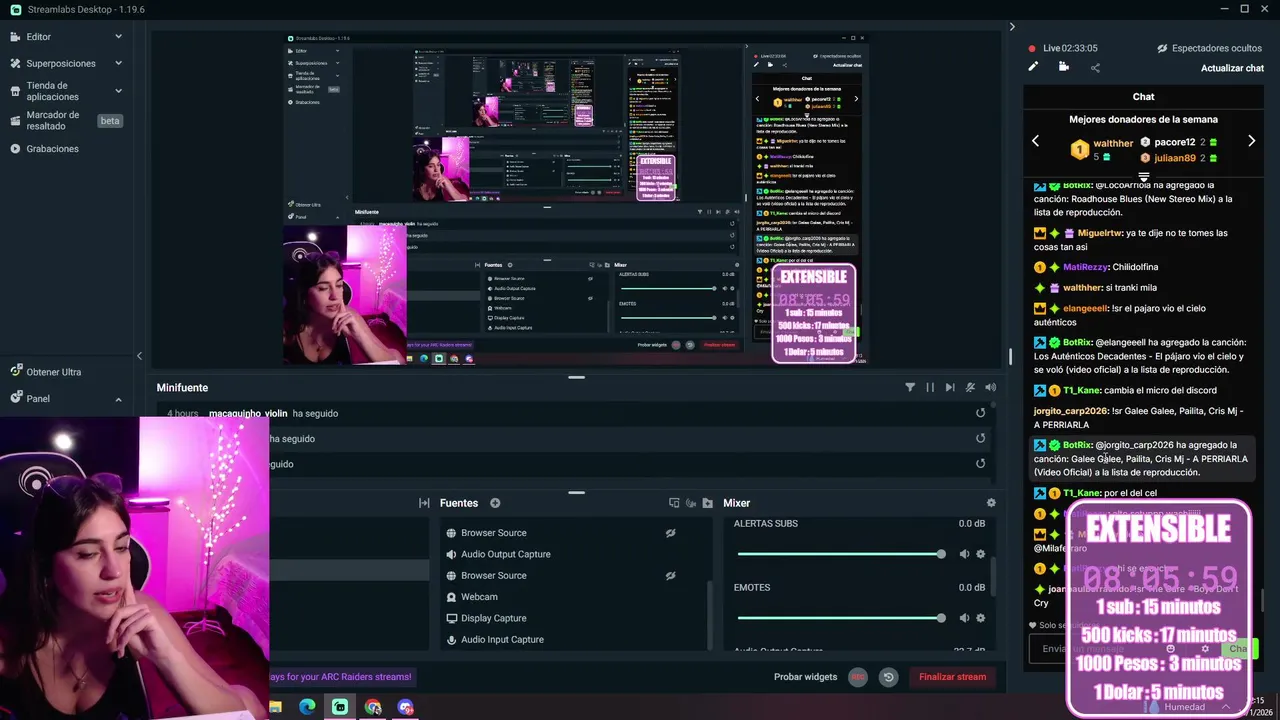1280x720 pixels.
Task: Click the audio monitor icon in Fuentes header
Action: click(691, 503)
